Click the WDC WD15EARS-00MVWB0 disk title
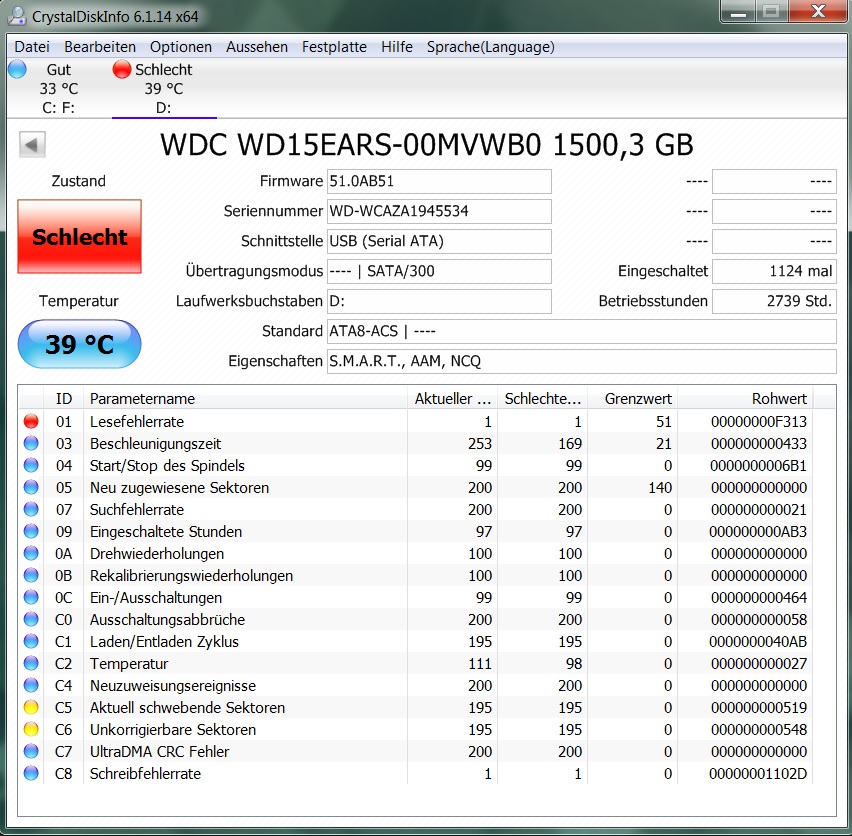The image size is (852, 836). [427, 145]
